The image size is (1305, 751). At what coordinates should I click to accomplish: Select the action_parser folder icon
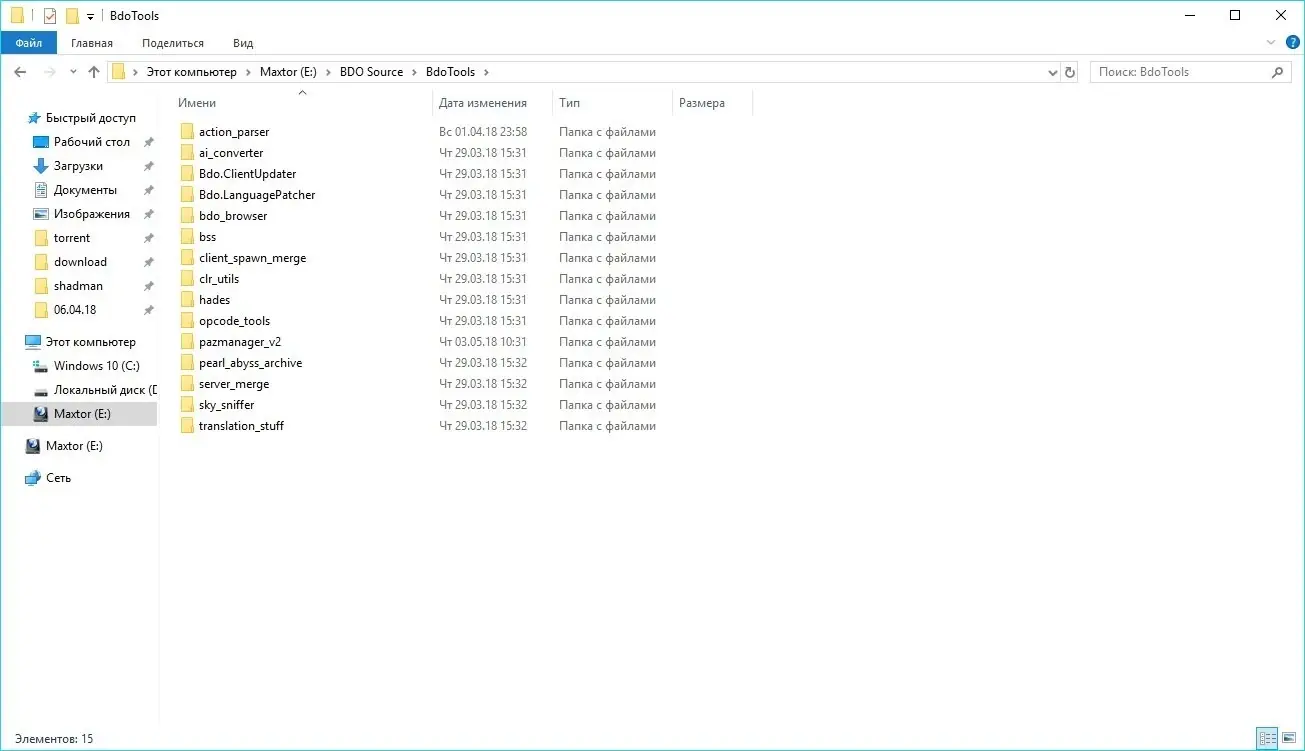click(187, 132)
